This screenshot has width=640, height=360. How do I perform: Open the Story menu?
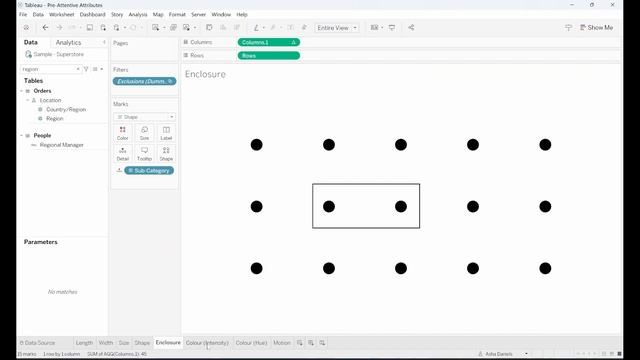click(x=117, y=14)
